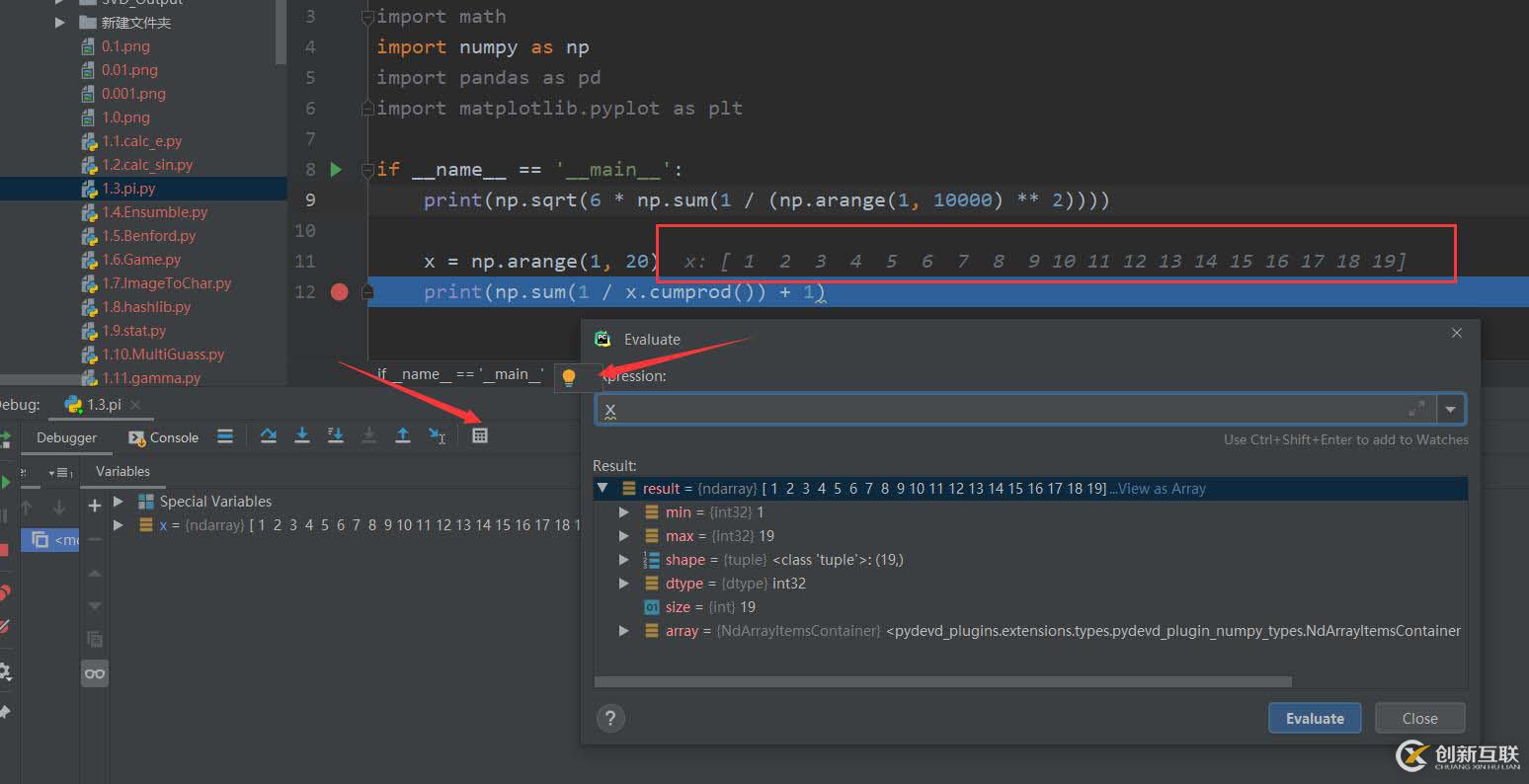Click the pin tab icon in debug sidebar
The image size is (1529, 784).
4,712
